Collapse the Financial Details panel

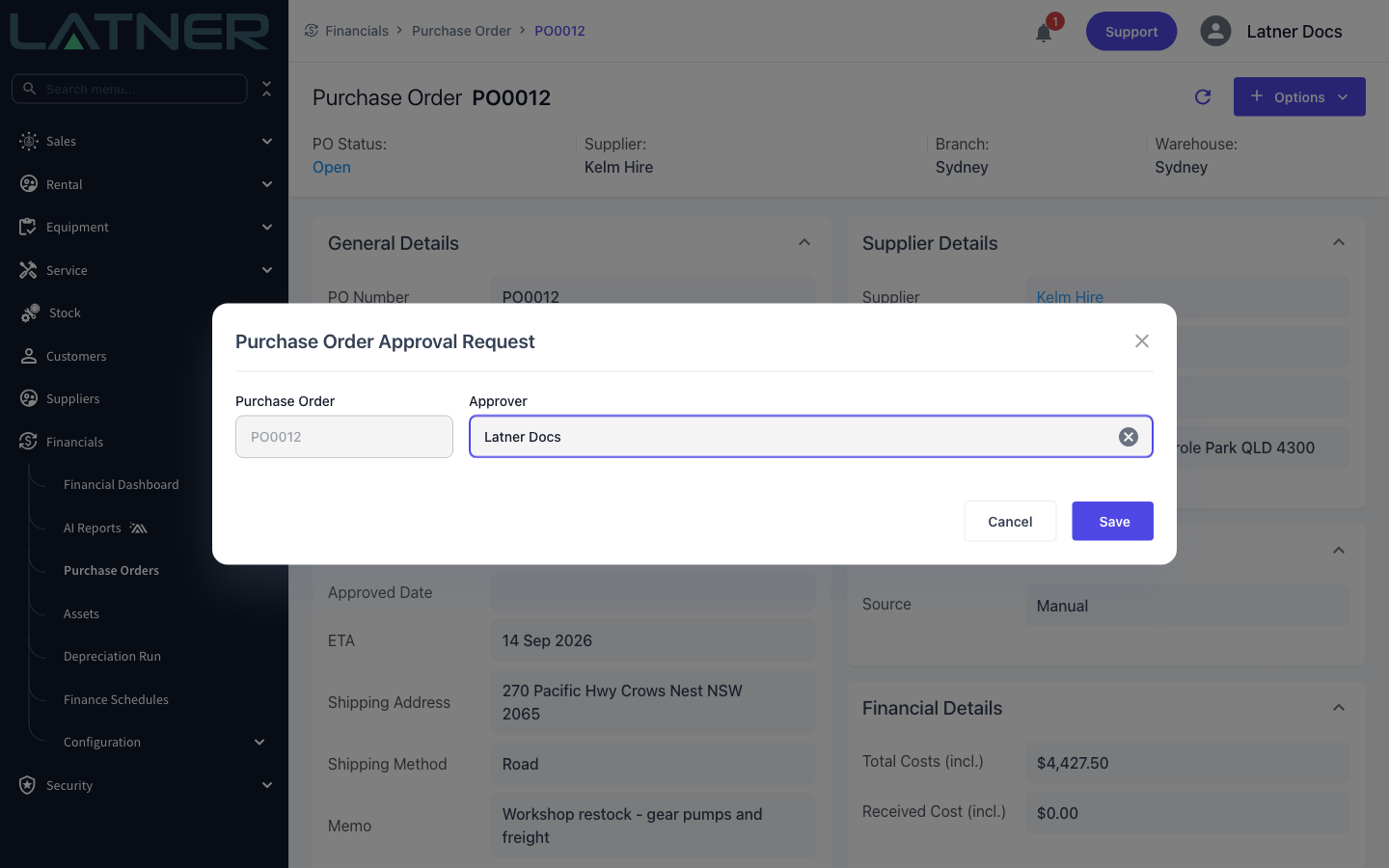(x=1339, y=708)
